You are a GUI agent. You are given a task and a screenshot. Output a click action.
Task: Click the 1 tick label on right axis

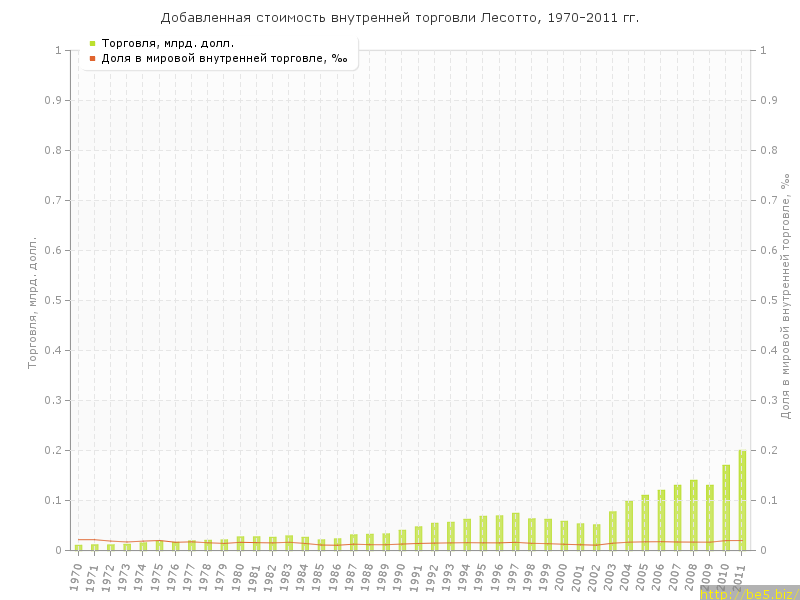[764, 50]
